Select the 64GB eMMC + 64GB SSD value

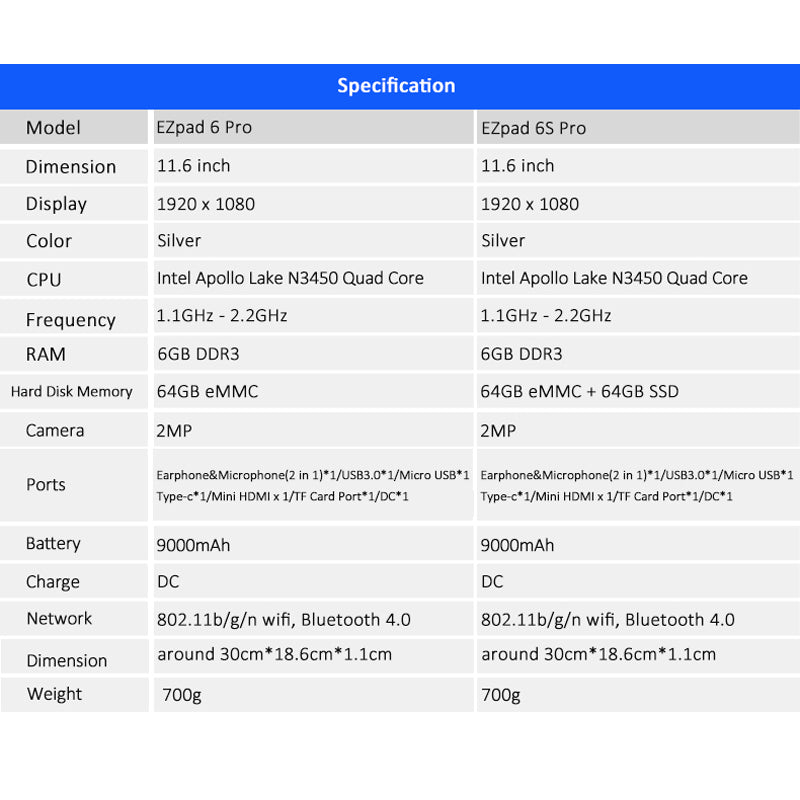click(x=579, y=392)
